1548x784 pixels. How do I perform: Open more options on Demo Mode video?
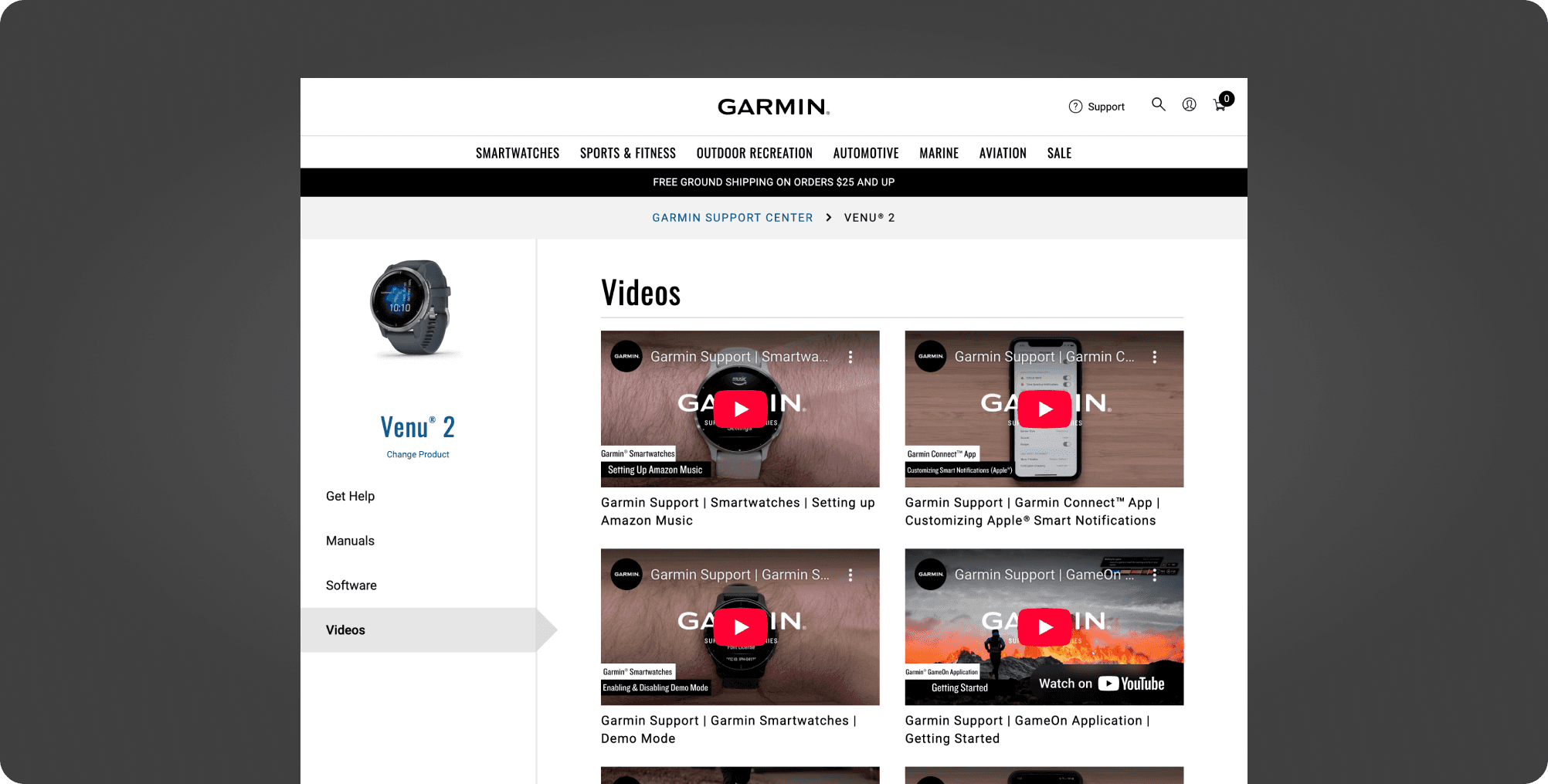pyautogui.click(x=850, y=575)
